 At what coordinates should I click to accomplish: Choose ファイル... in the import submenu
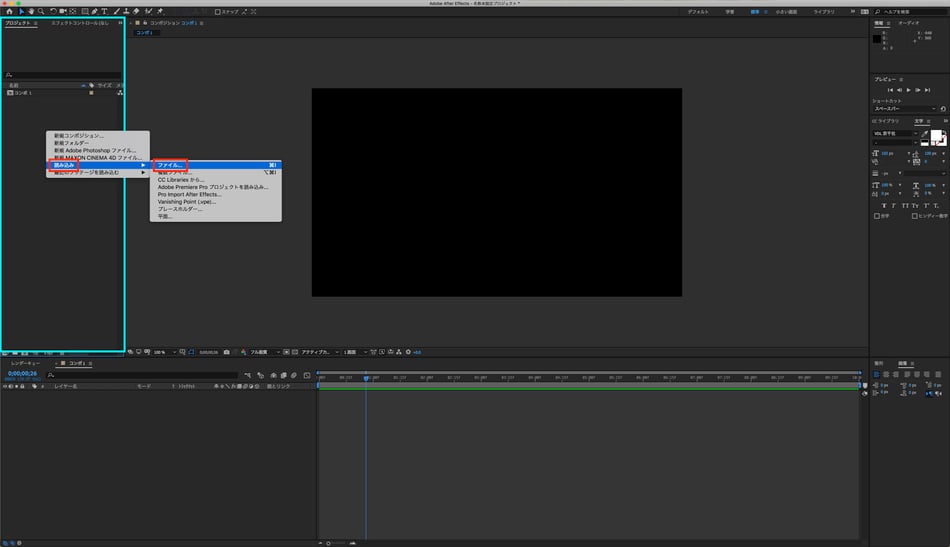click(x=170, y=165)
